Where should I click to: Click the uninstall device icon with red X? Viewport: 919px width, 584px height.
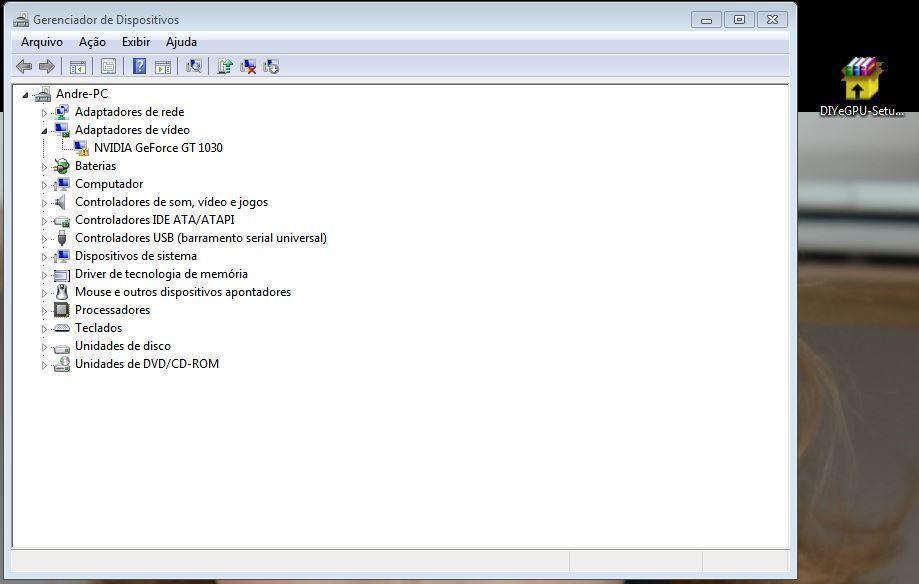coord(248,66)
